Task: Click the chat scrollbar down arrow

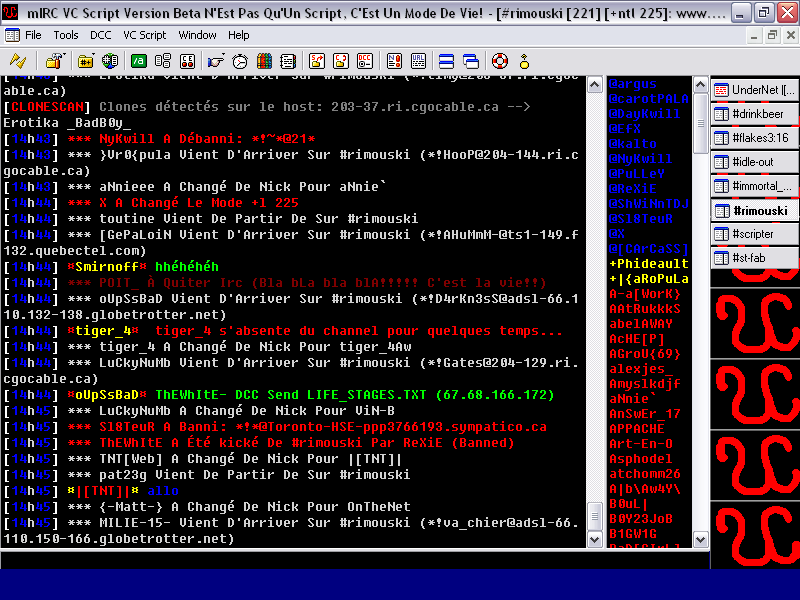Action: pos(595,539)
